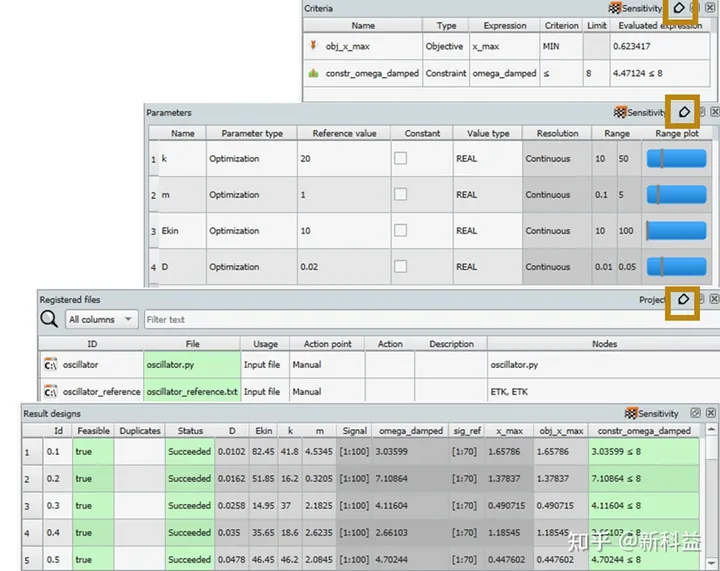Click scroll-down arrow in Result designs table
Image resolution: width=720 pixels, height=571 pixels.
tap(711, 563)
